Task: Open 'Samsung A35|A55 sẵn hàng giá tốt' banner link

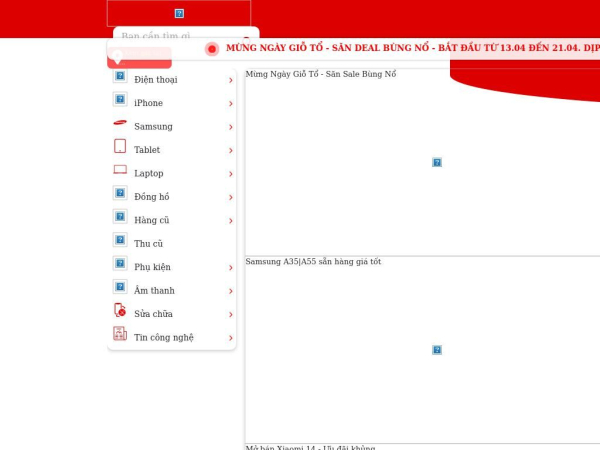Action: click(313, 261)
